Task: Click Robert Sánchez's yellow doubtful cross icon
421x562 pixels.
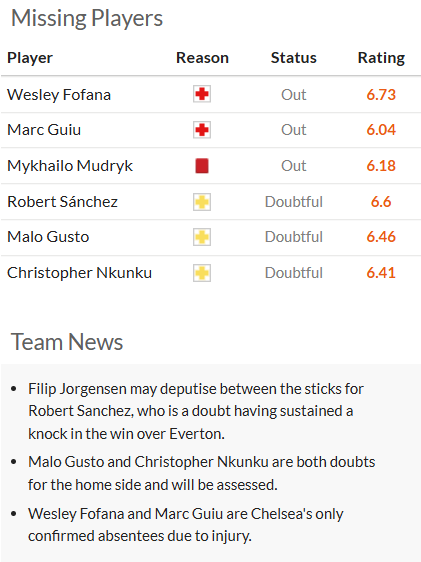Action: [x=202, y=202]
